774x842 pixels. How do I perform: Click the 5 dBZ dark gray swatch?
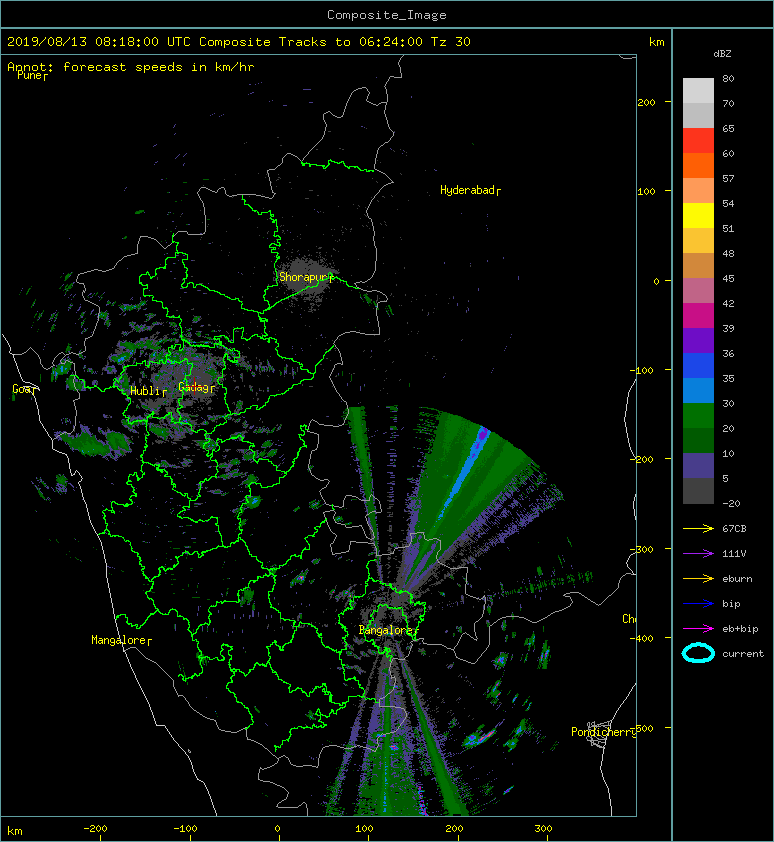(698, 490)
